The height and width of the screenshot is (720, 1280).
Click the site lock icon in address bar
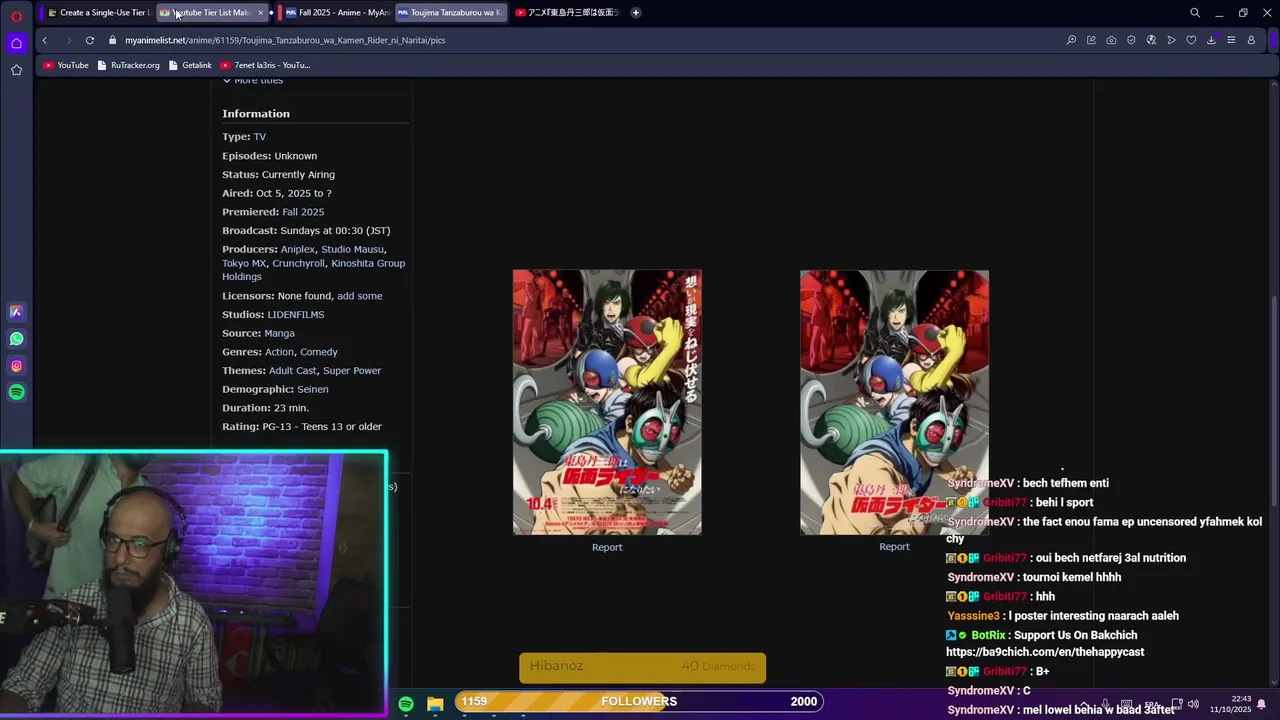[113, 40]
